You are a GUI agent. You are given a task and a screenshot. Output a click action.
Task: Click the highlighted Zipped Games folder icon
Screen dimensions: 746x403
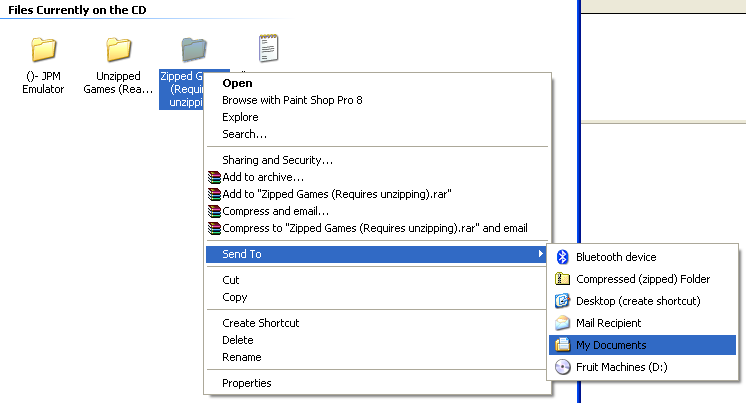pos(193,49)
